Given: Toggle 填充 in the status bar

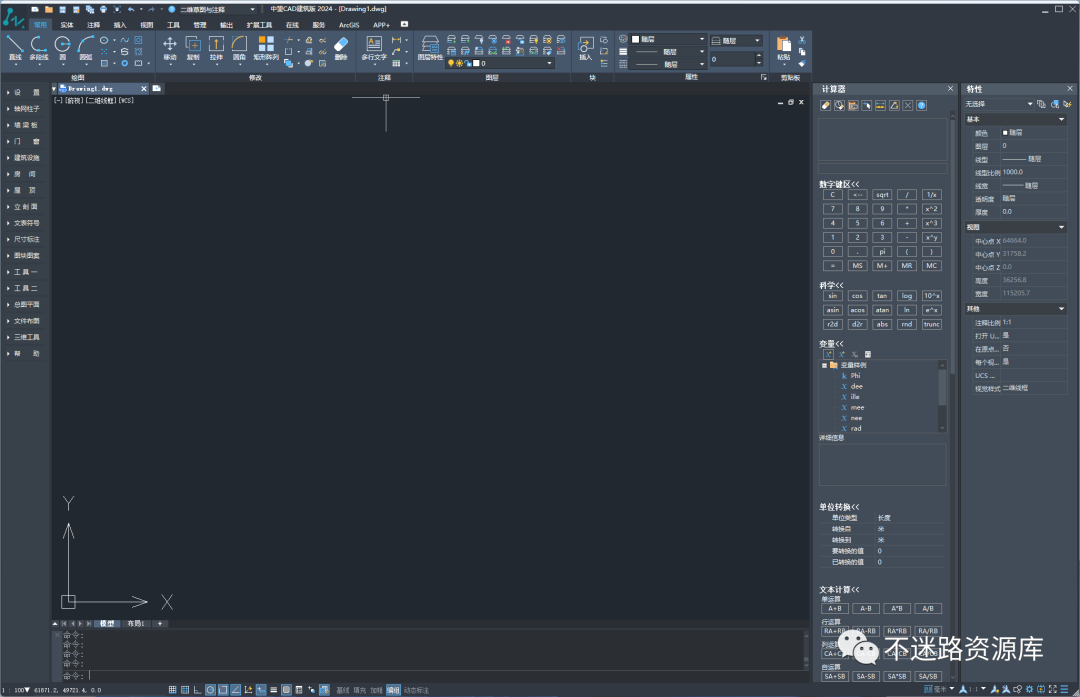Looking at the screenshot, I should pyautogui.click(x=360, y=690).
